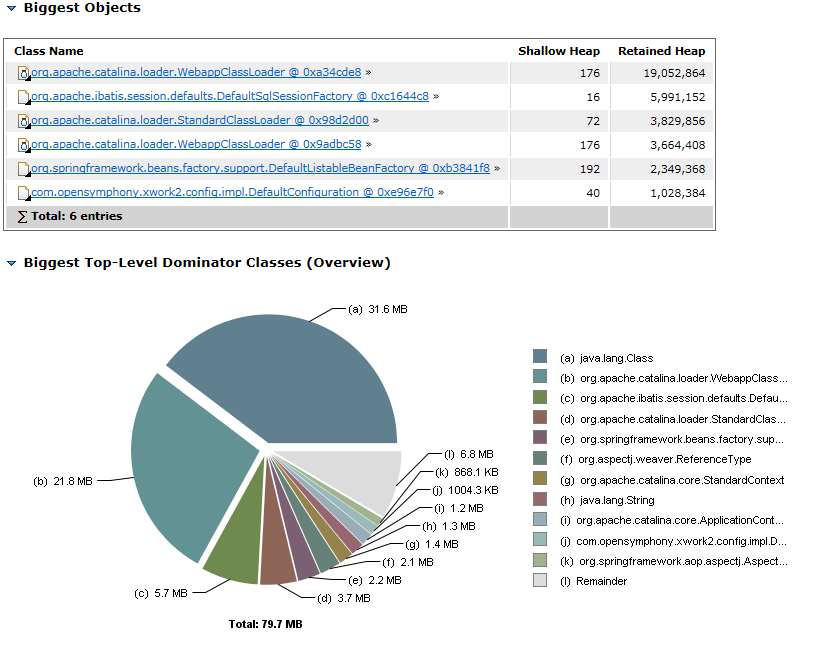Sort by the Retained Heap column header

tap(661, 51)
